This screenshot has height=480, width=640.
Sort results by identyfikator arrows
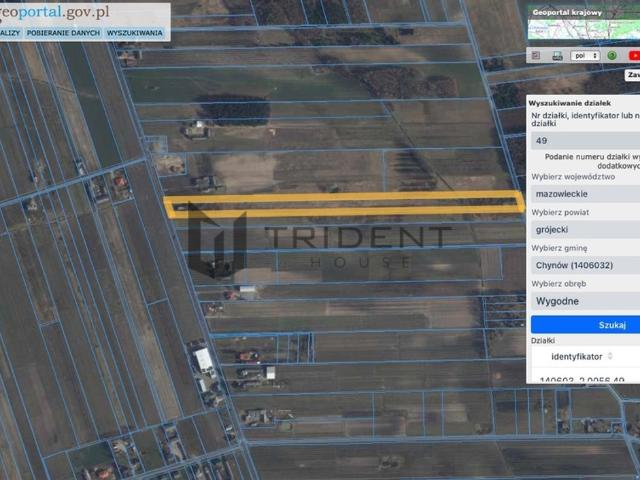610,355
